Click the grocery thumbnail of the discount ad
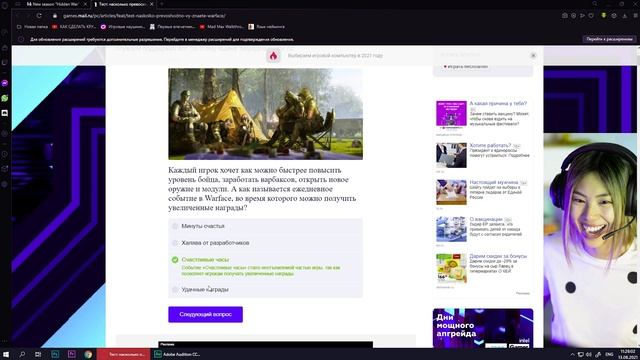 point(451,268)
